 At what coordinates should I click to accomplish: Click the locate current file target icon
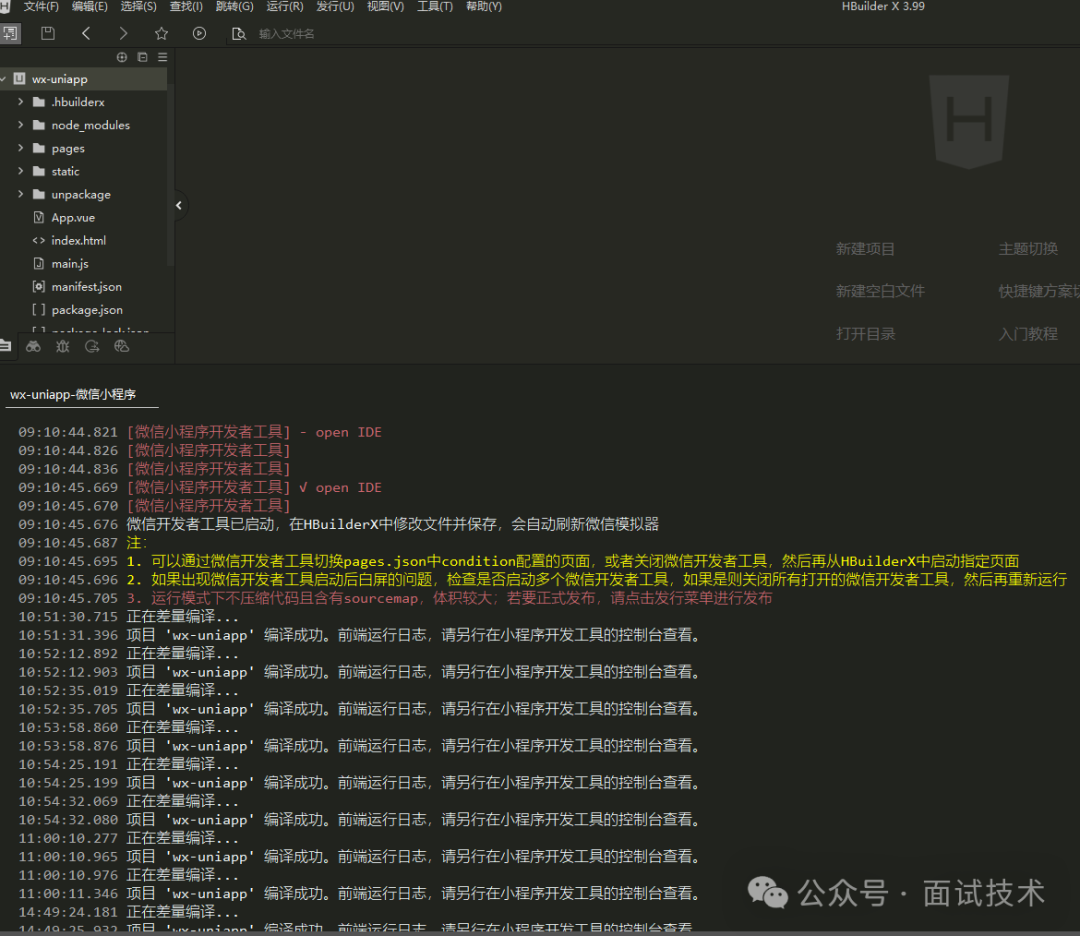pos(122,57)
